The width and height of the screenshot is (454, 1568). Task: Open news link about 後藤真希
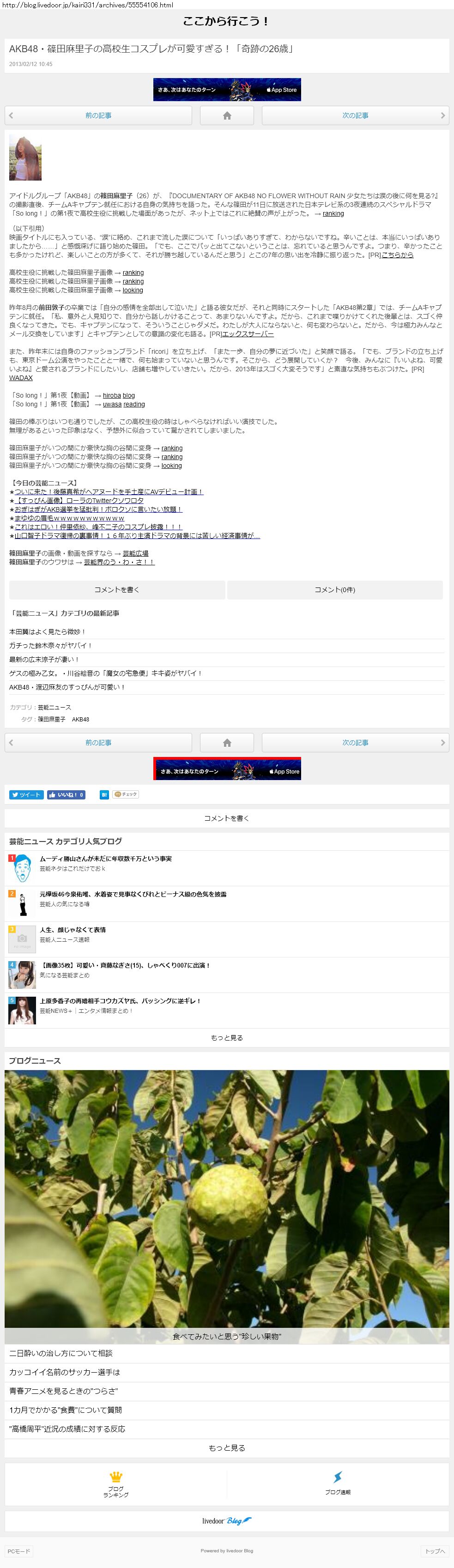[x=109, y=492]
